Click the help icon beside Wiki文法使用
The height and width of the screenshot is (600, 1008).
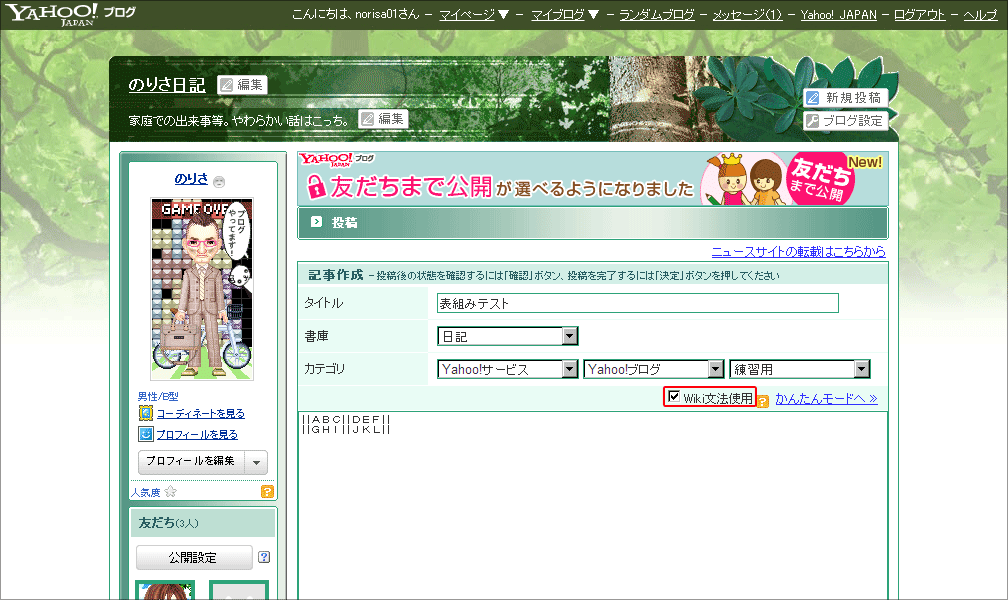[762, 402]
